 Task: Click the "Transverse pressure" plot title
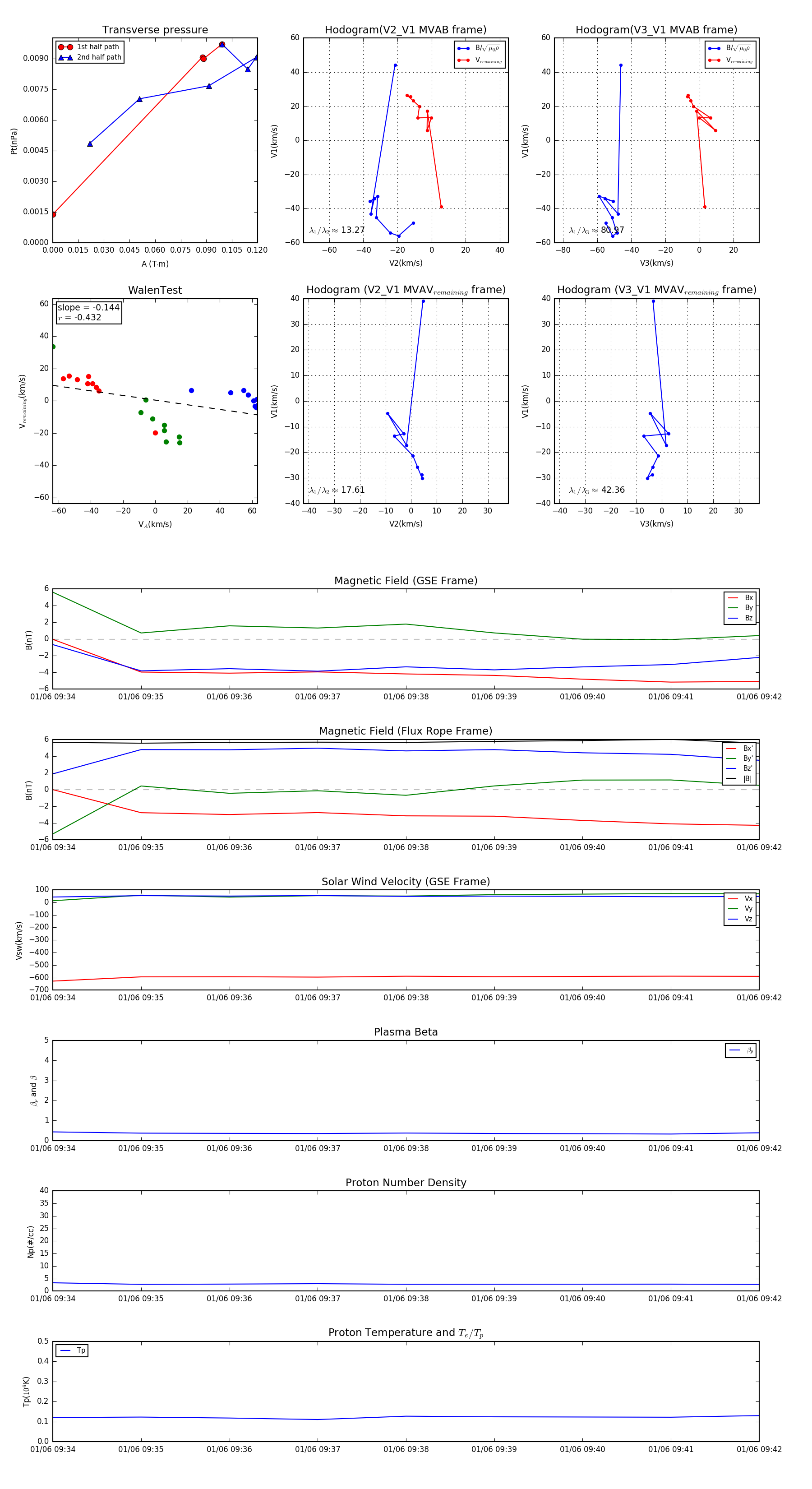[155, 30]
